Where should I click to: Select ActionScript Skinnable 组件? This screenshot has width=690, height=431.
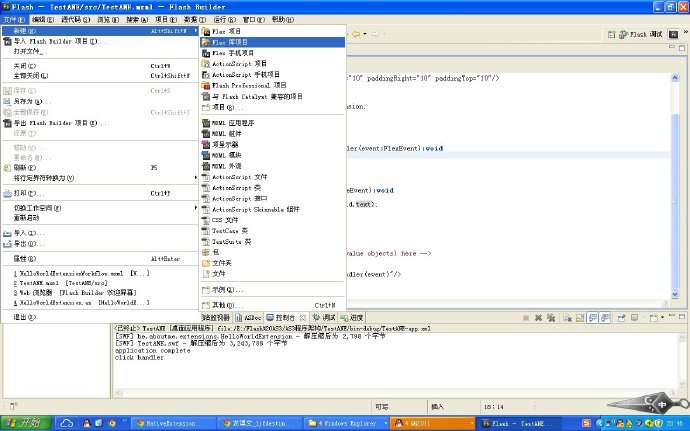tap(272, 209)
